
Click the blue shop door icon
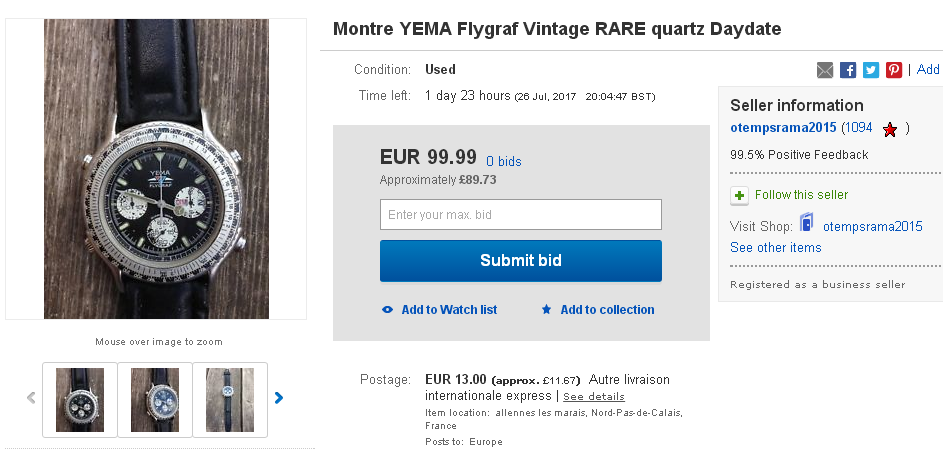tap(806, 224)
